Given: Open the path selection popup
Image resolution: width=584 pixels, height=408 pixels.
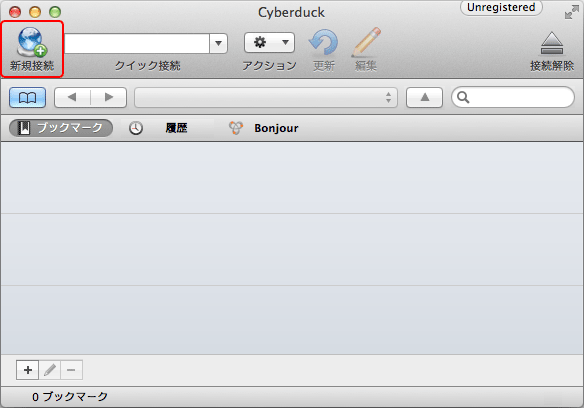Looking at the screenshot, I should click(266, 98).
